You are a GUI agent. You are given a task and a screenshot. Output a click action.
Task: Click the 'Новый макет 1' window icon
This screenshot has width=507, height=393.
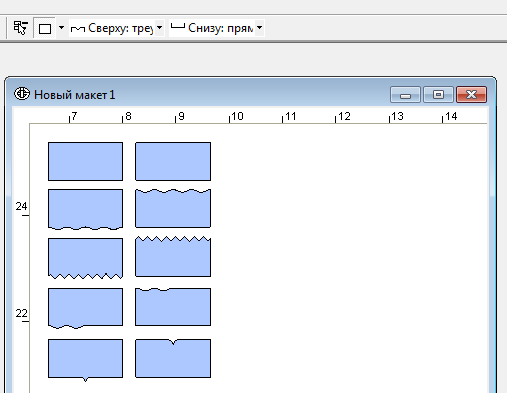[x=22, y=94]
